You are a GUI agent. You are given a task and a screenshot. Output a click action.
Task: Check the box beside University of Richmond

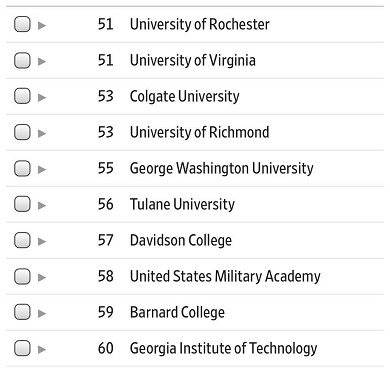pos(22,132)
